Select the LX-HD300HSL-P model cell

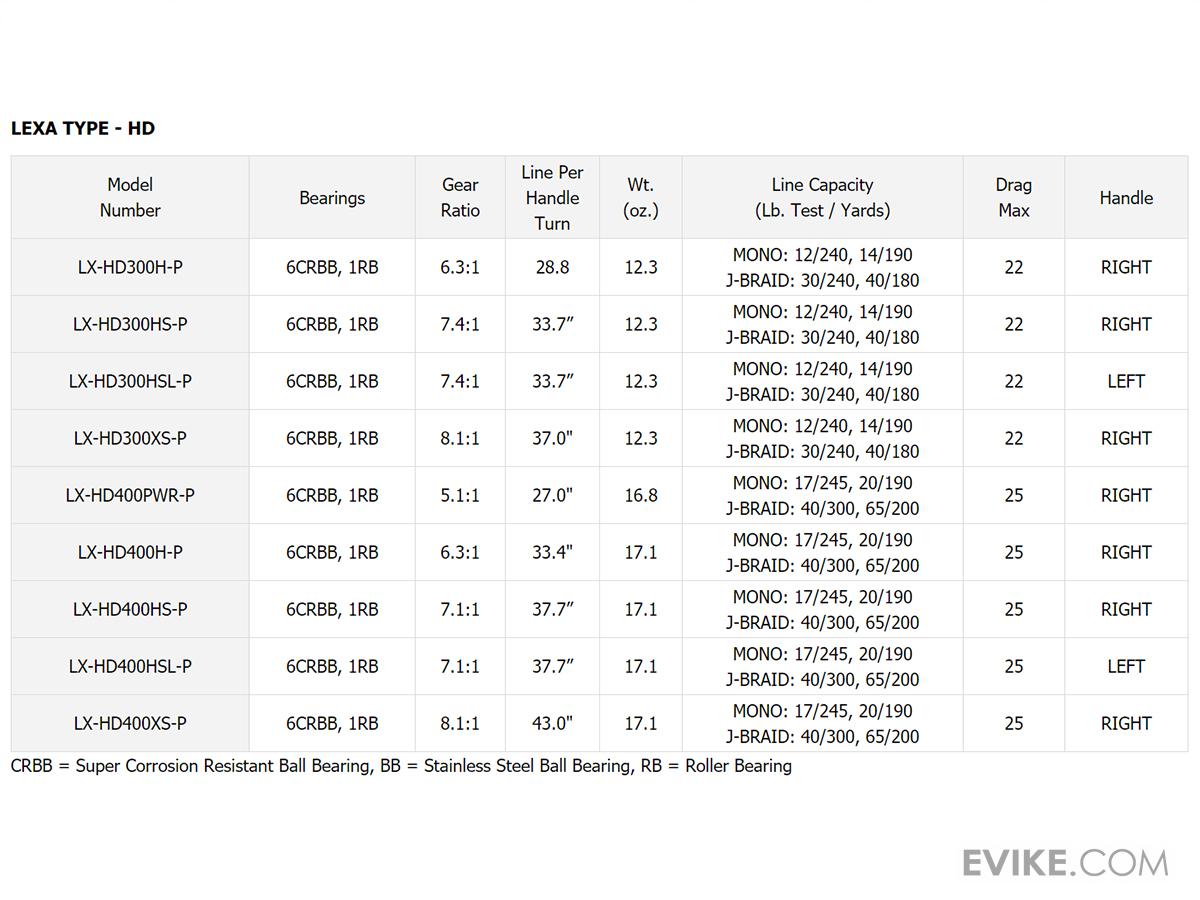pos(130,381)
